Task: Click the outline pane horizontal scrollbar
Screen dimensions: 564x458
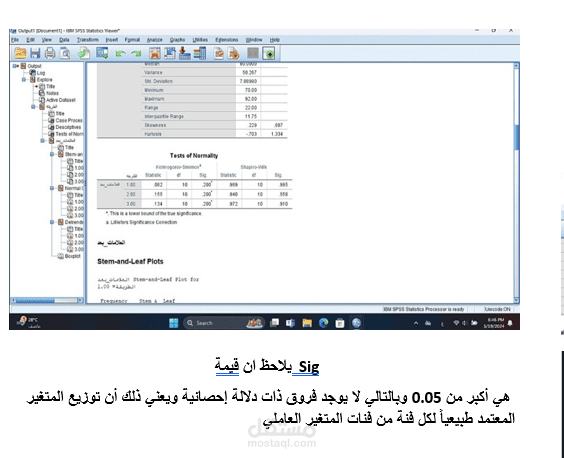Action: 47,300
